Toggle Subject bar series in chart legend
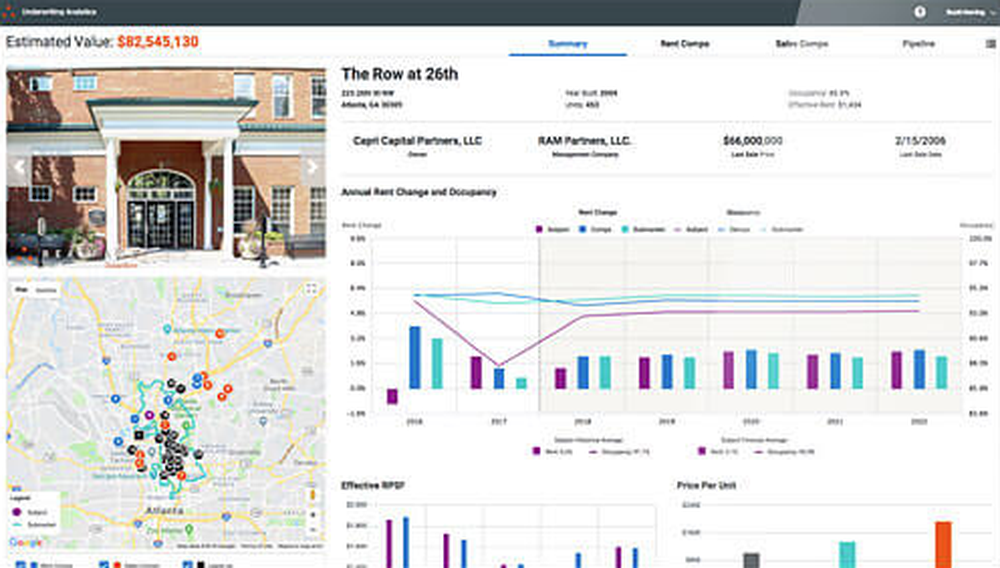 552,229
